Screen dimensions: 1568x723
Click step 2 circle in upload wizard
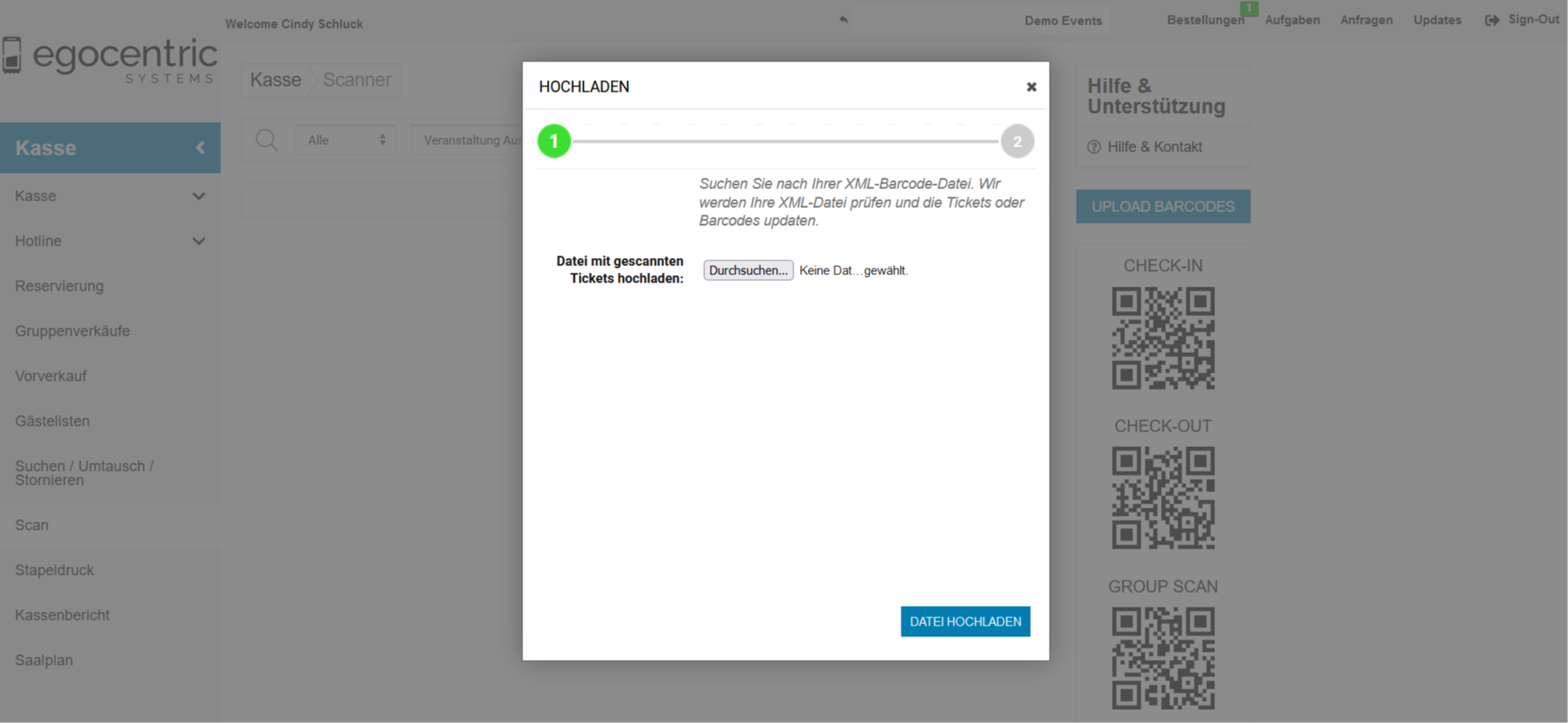pyautogui.click(x=1017, y=142)
